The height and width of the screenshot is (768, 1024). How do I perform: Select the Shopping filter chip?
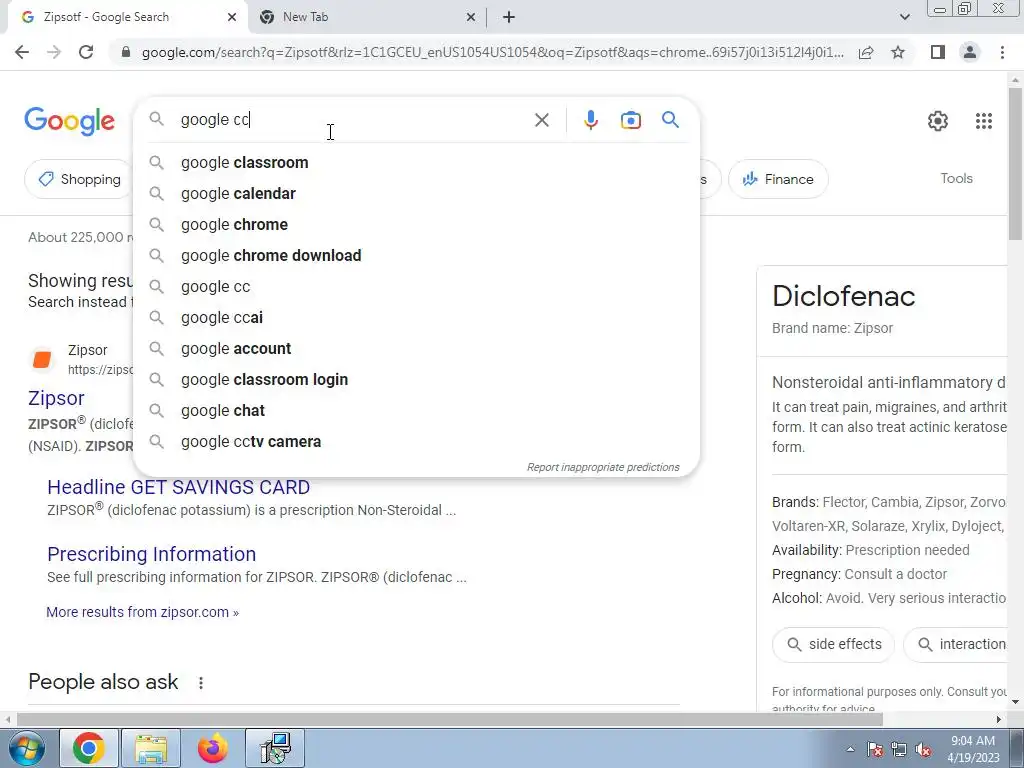click(x=80, y=179)
